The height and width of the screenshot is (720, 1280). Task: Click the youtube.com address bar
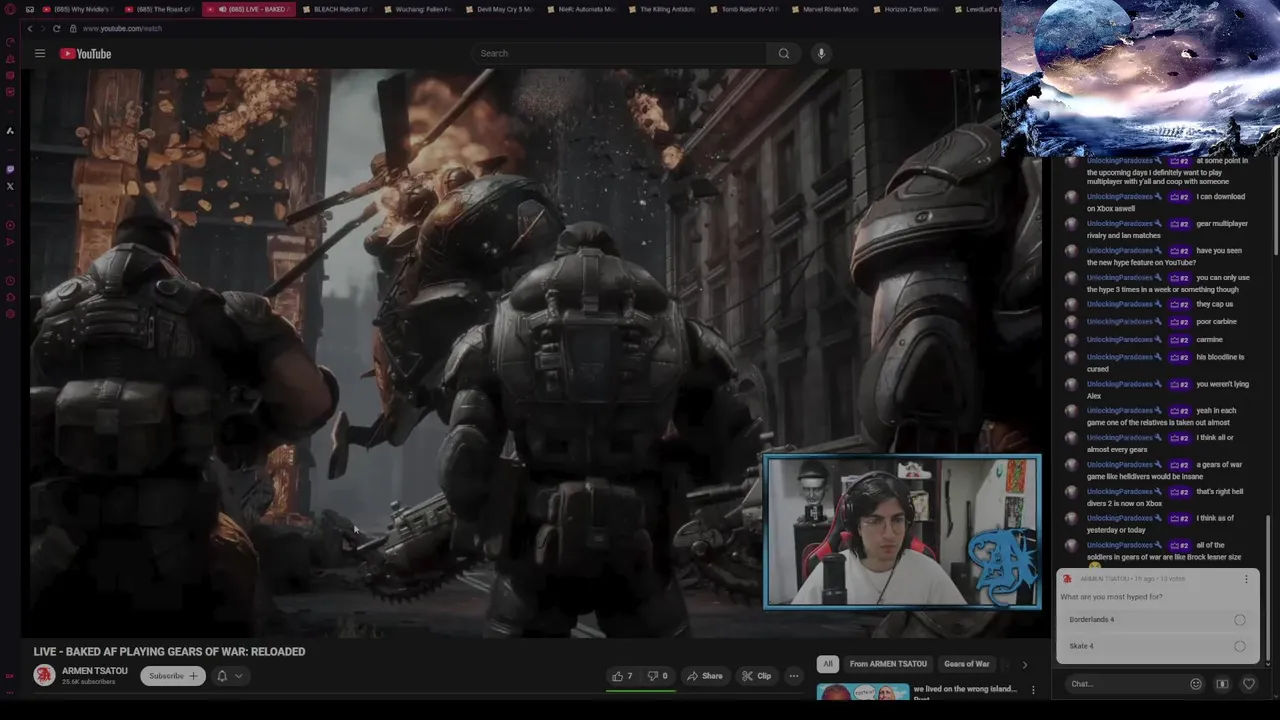(x=122, y=29)
